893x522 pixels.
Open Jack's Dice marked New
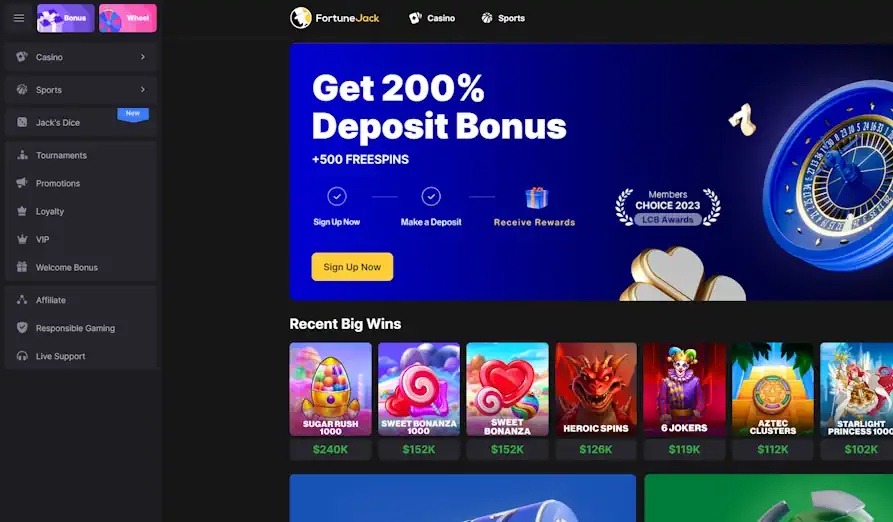[80, 122]
